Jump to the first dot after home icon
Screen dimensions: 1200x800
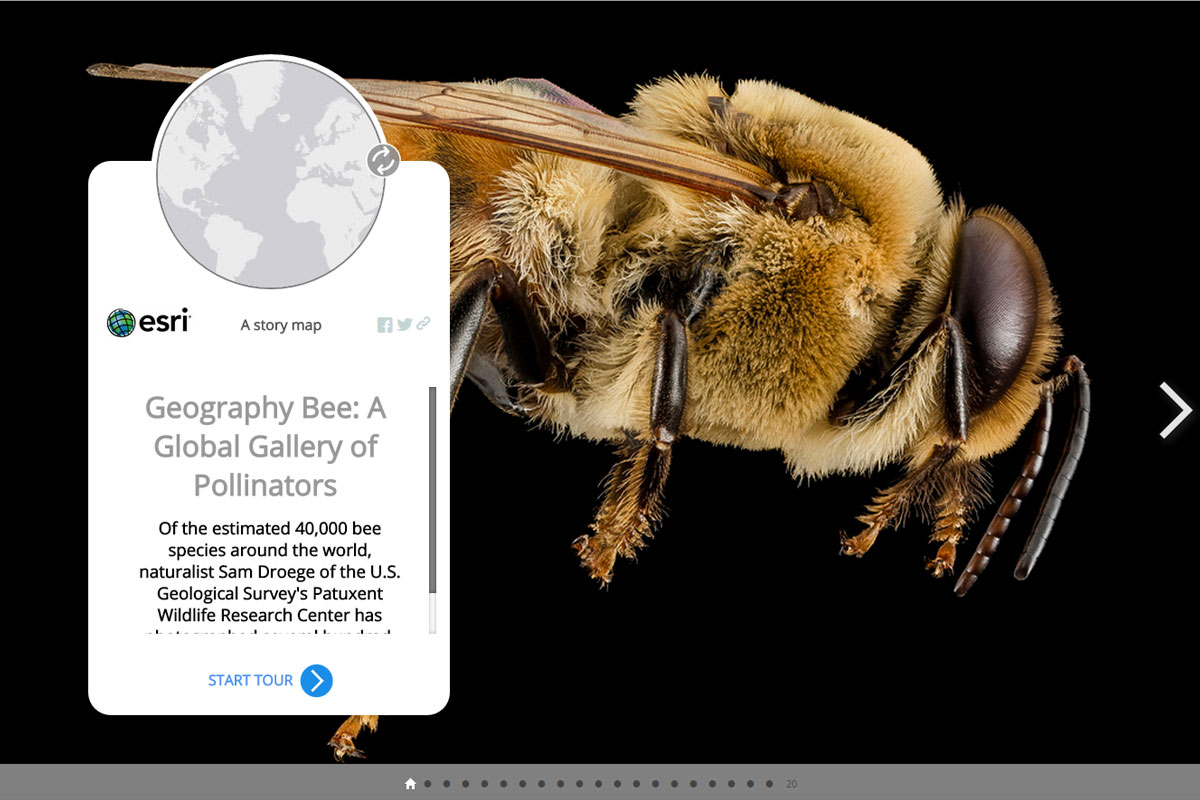point(428,784)
